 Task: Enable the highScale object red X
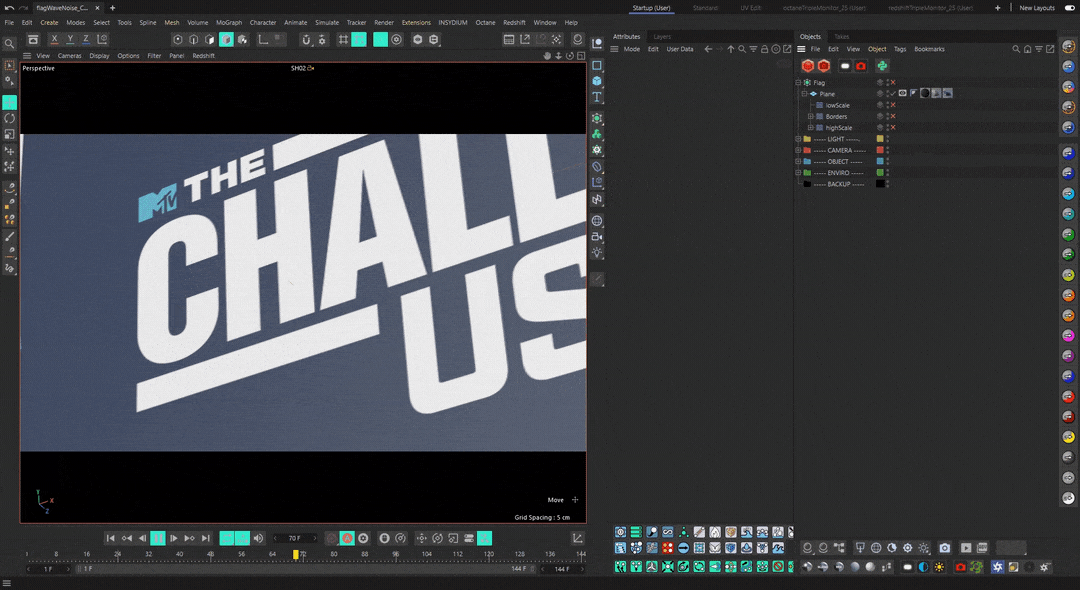pos(893,127)
